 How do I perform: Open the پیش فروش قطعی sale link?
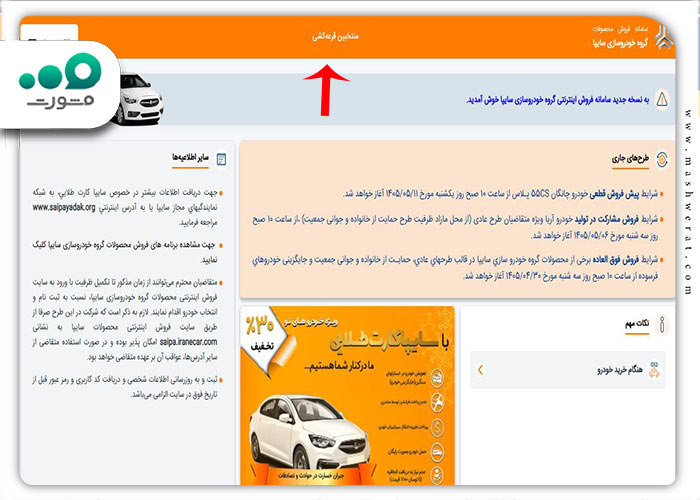tap(615, 194)
